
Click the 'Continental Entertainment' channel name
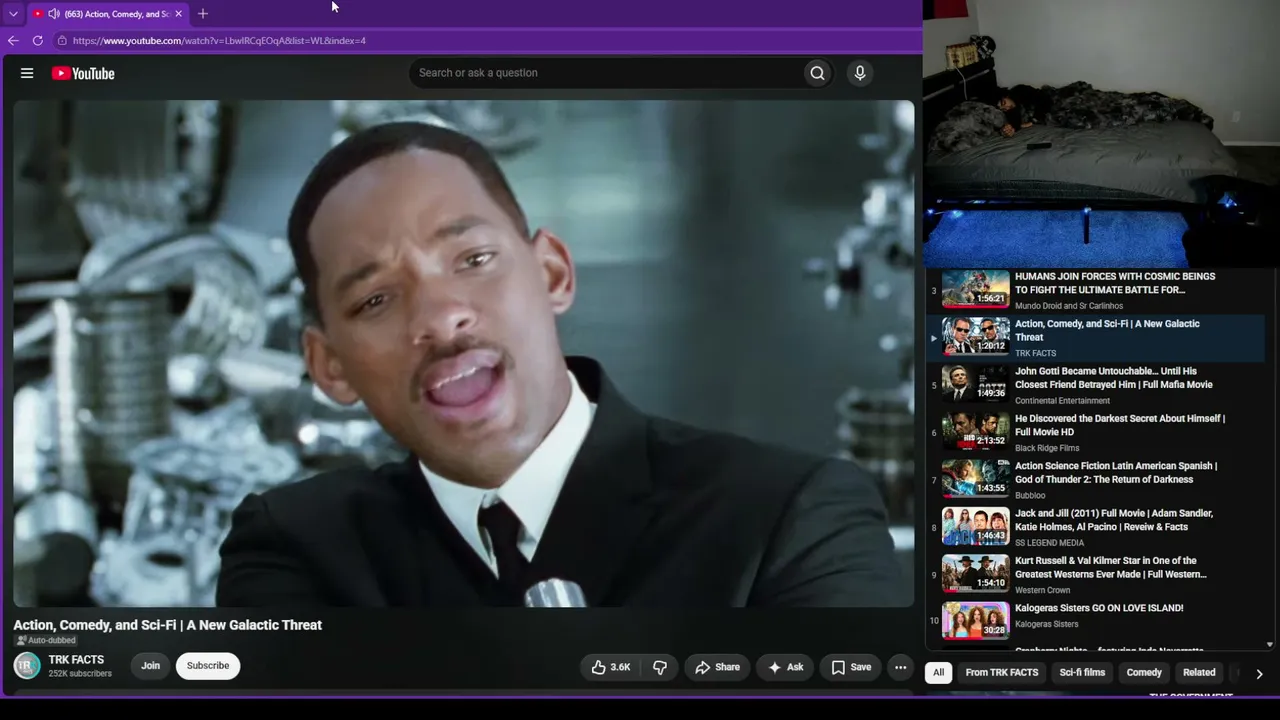tap(1062, 401)
